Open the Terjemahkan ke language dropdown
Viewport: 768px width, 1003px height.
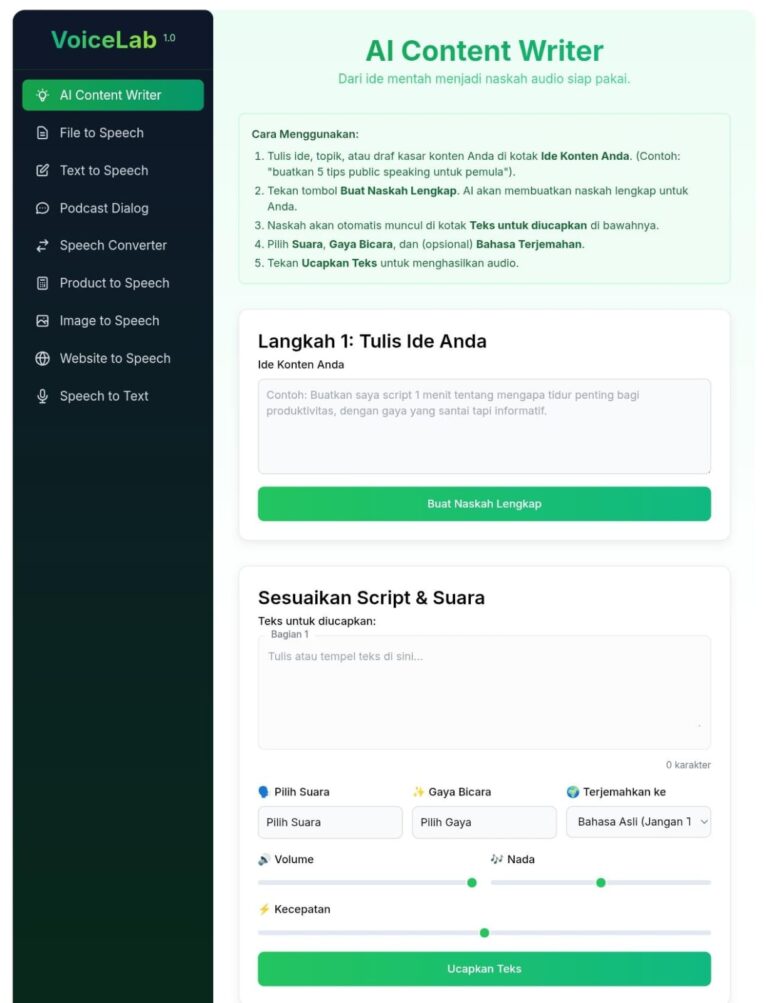638,822
